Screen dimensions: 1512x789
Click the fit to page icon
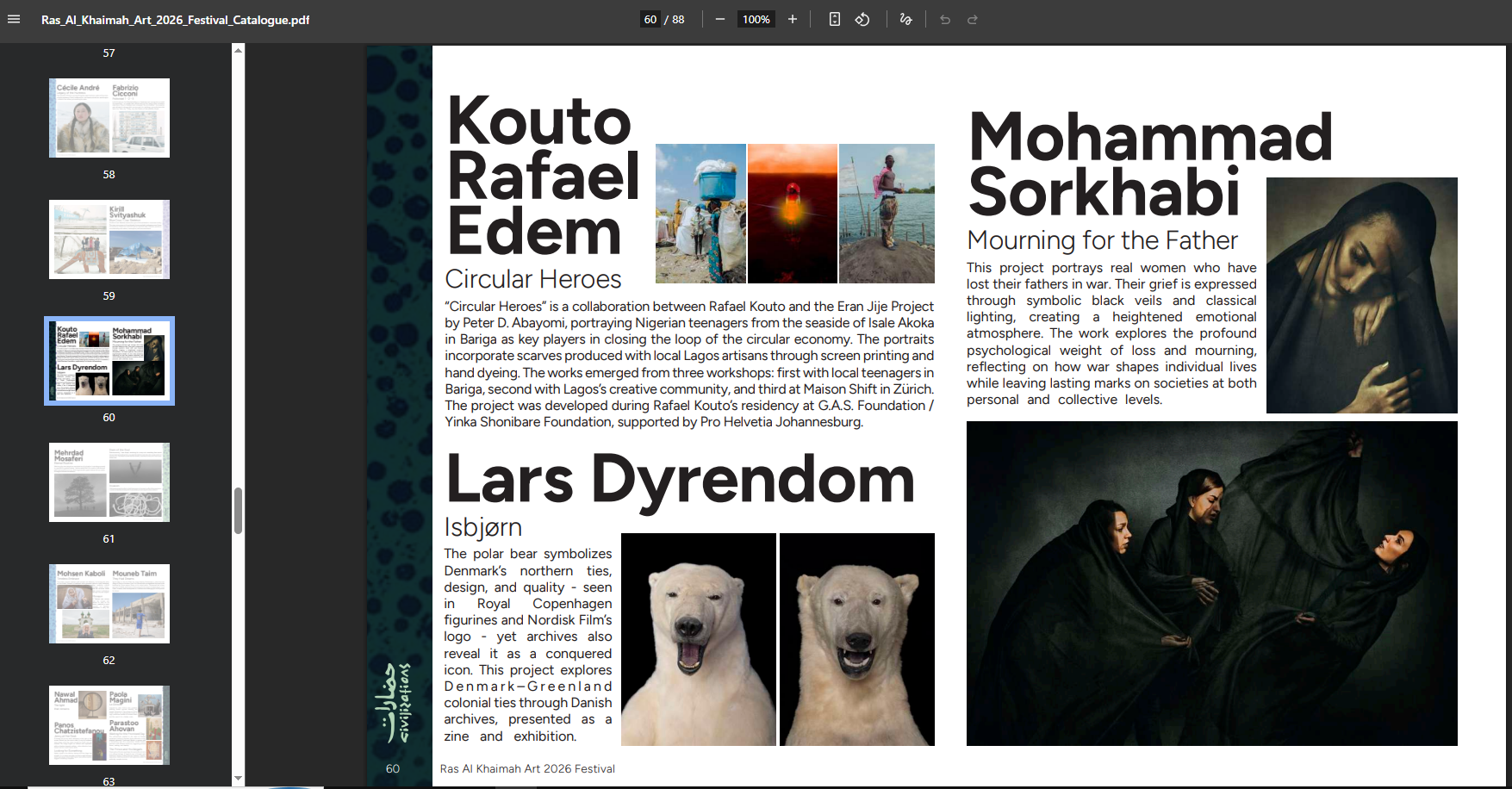click(835, 19)
